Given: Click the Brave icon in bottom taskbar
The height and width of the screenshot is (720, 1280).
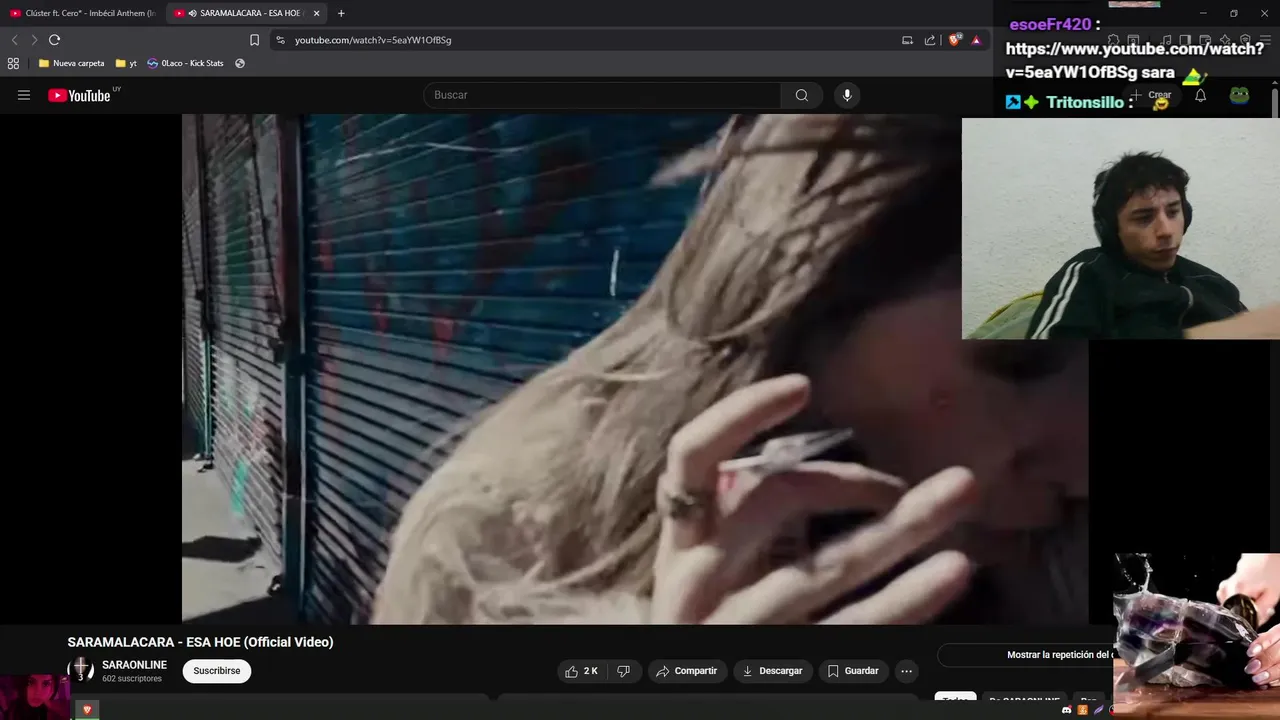Looking at the screenshot, I should [87, 710].
